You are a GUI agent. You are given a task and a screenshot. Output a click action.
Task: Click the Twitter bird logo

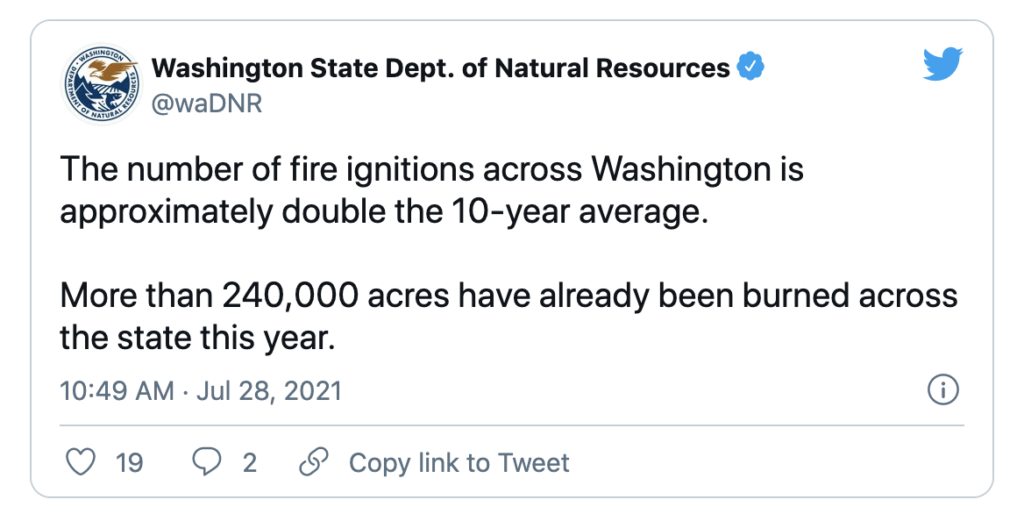click(x=942, y=64)
